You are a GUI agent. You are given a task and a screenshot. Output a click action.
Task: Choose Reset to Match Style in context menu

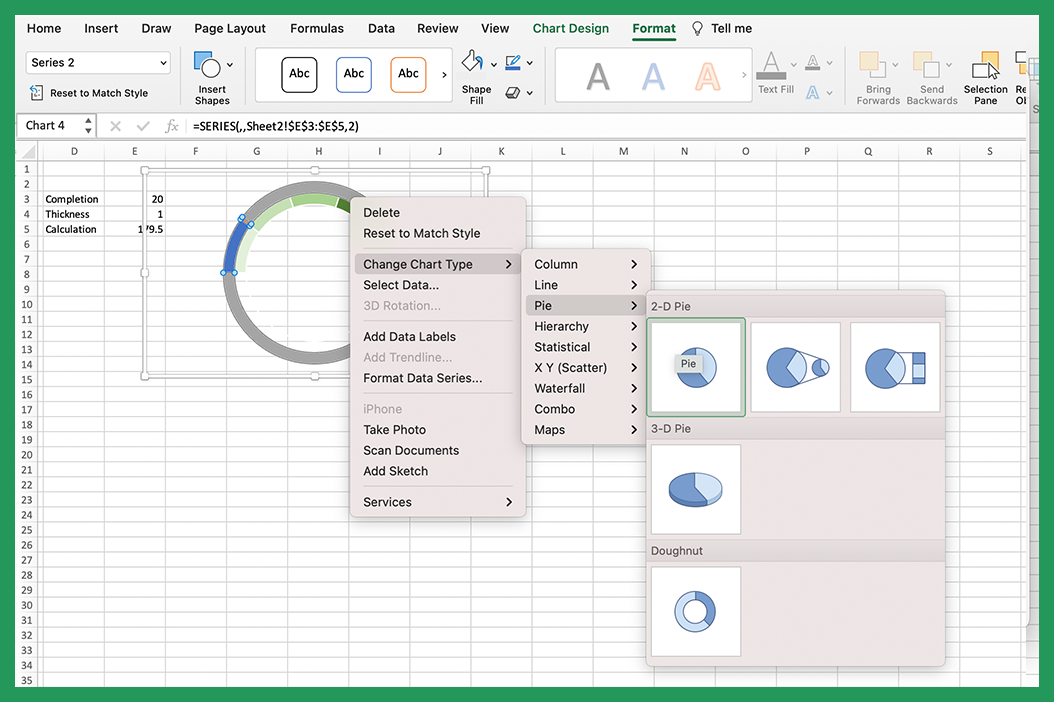pos(438,233)
